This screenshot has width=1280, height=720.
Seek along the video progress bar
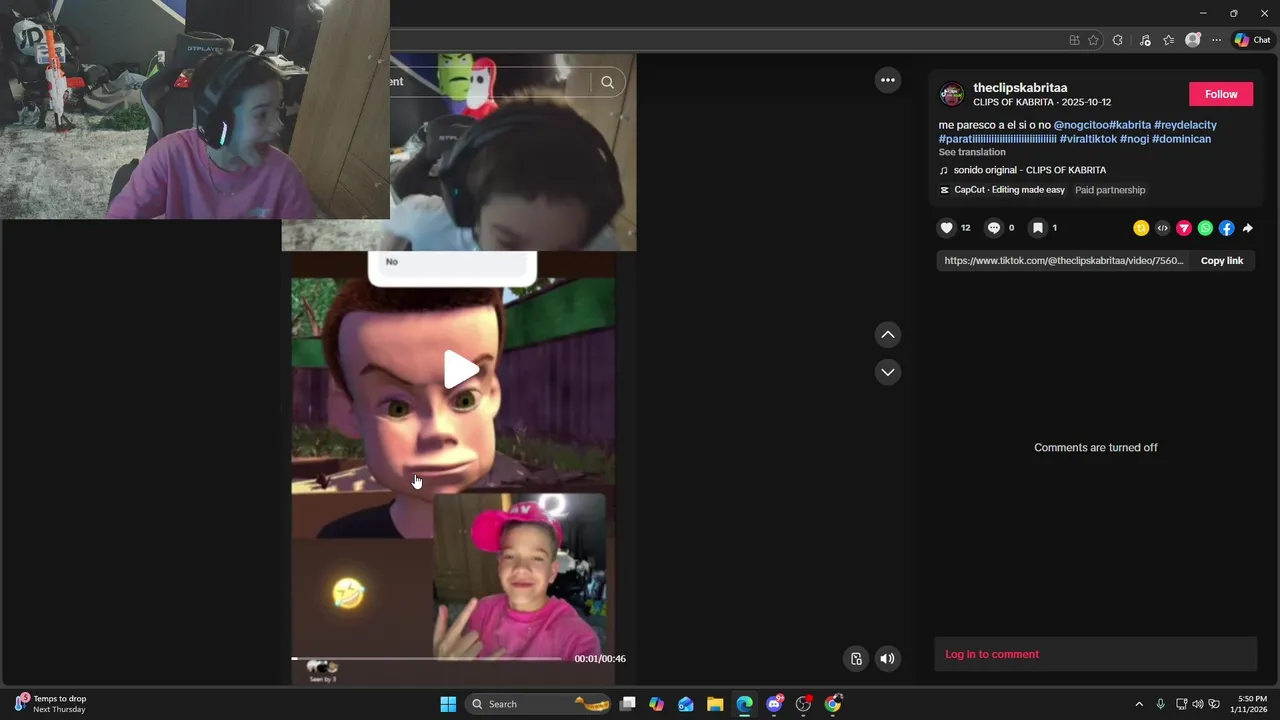pos(427,659)
